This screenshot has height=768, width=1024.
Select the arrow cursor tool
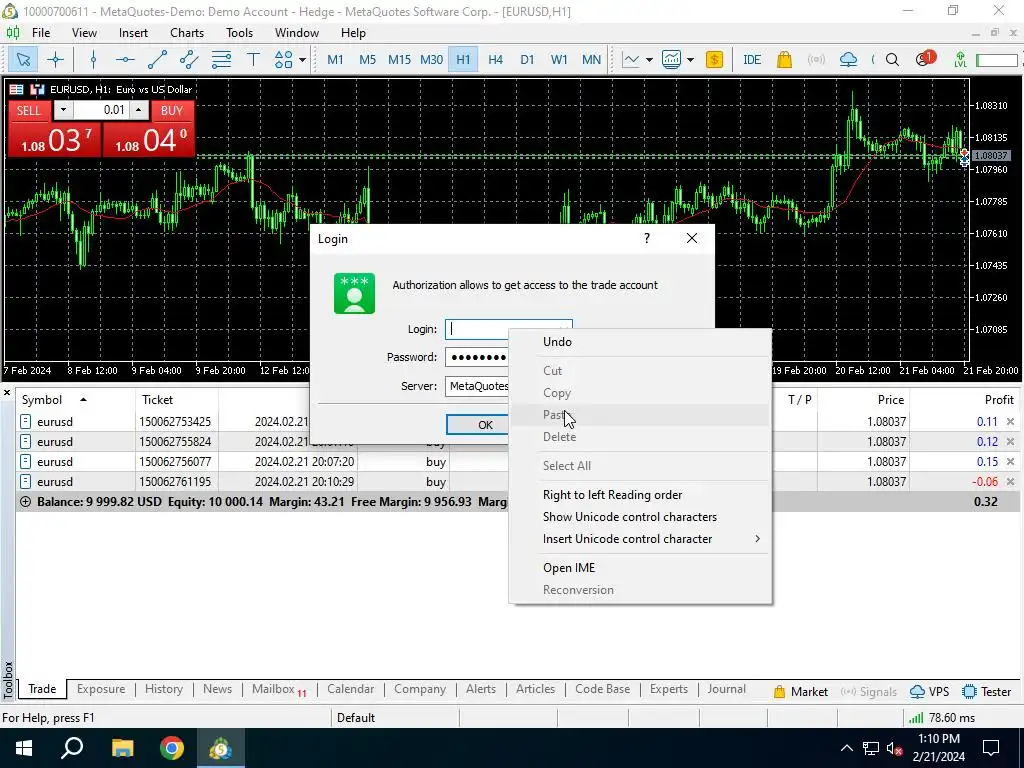pyautogui.click(x=23, y=60)
